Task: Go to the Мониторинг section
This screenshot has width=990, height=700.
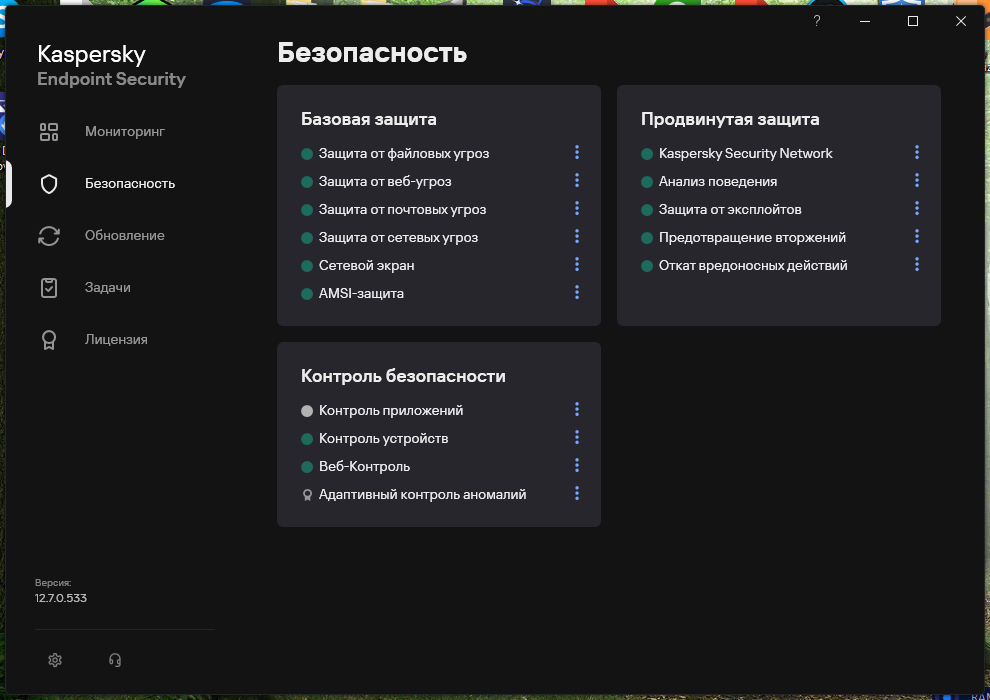Action: tap(125, 131)
